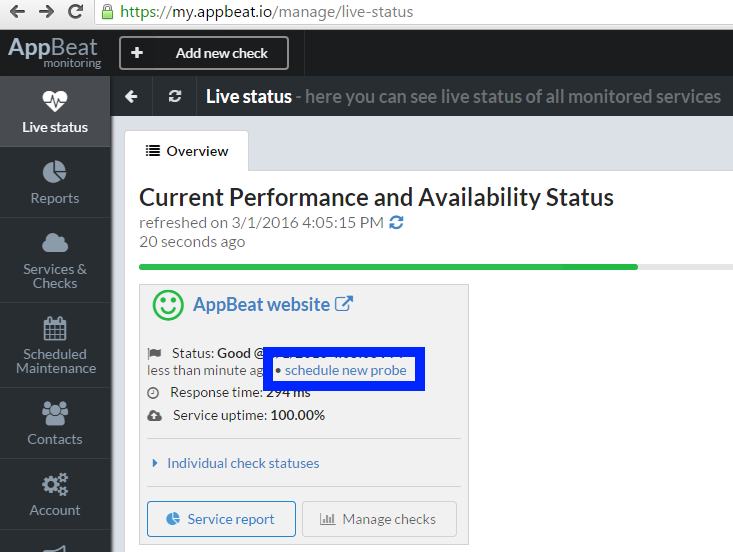
Task: Click the flag icon next to Status
Action: [x=154, y=353]
